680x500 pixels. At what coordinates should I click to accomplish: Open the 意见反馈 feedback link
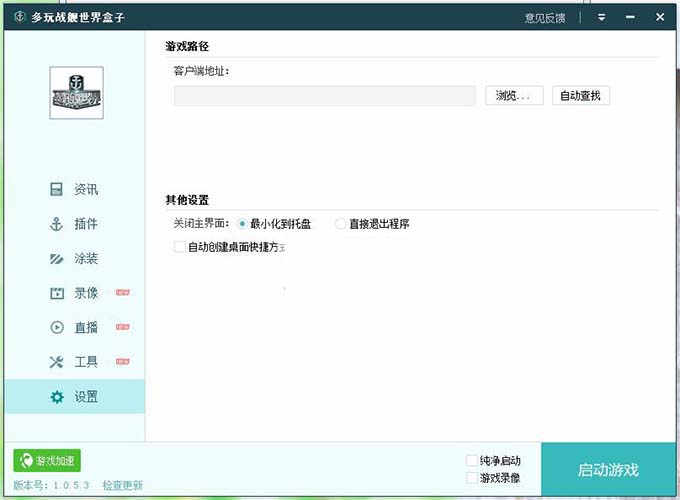tap(545, 18)
